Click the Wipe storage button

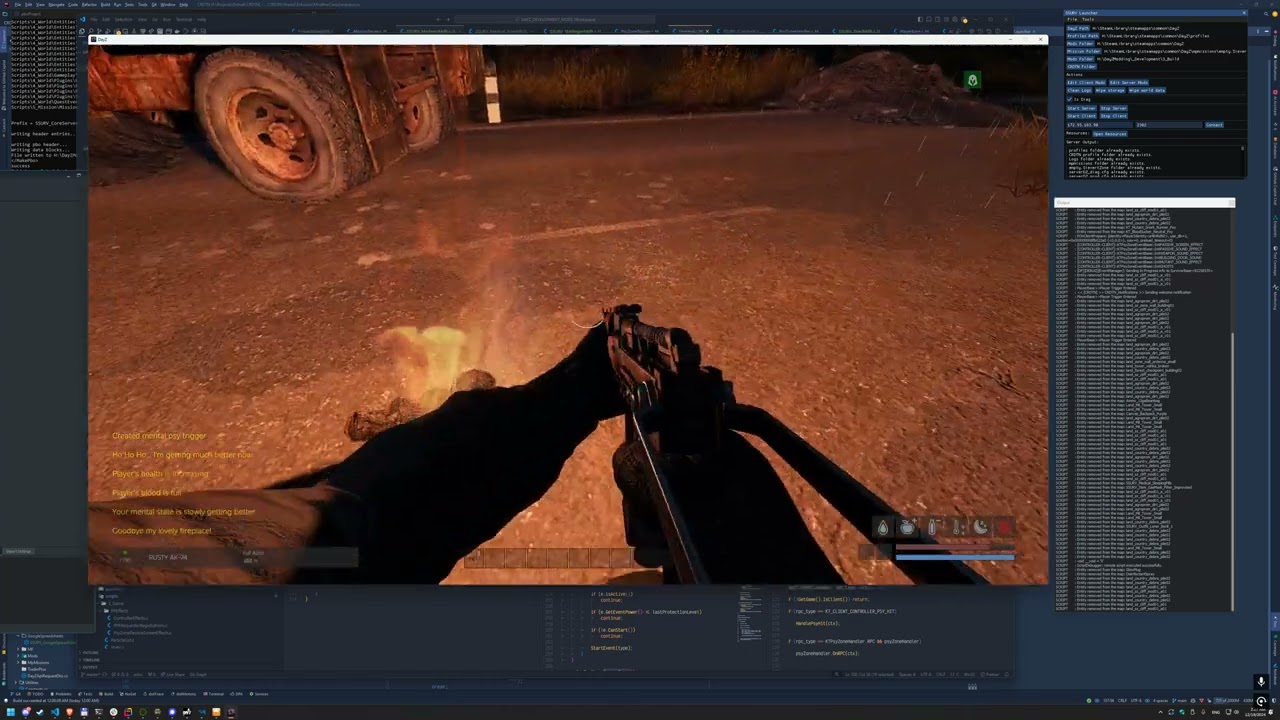(x=1110, y=90)
